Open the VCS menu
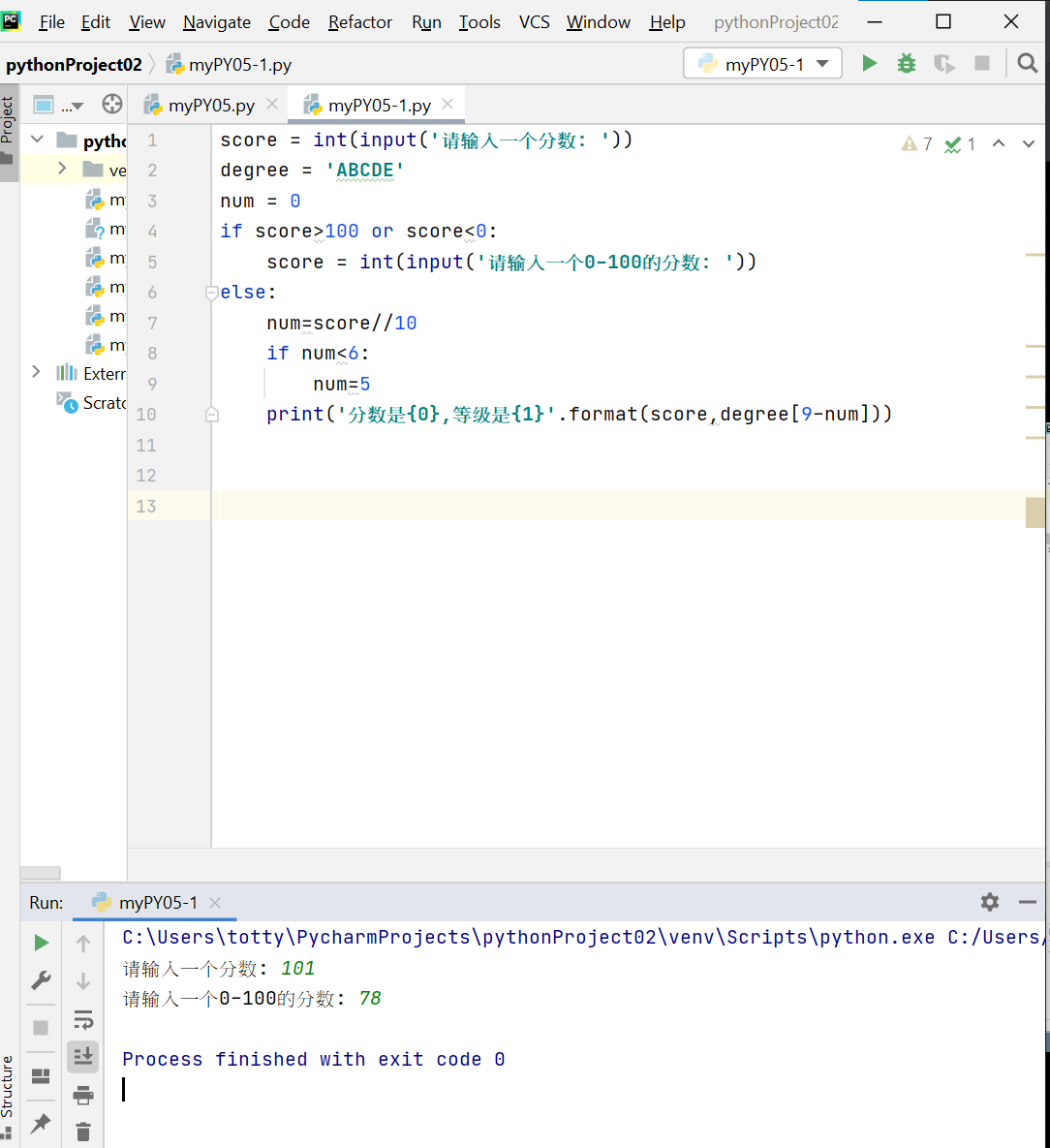1050x1148 pixels. tap(535, 22)
